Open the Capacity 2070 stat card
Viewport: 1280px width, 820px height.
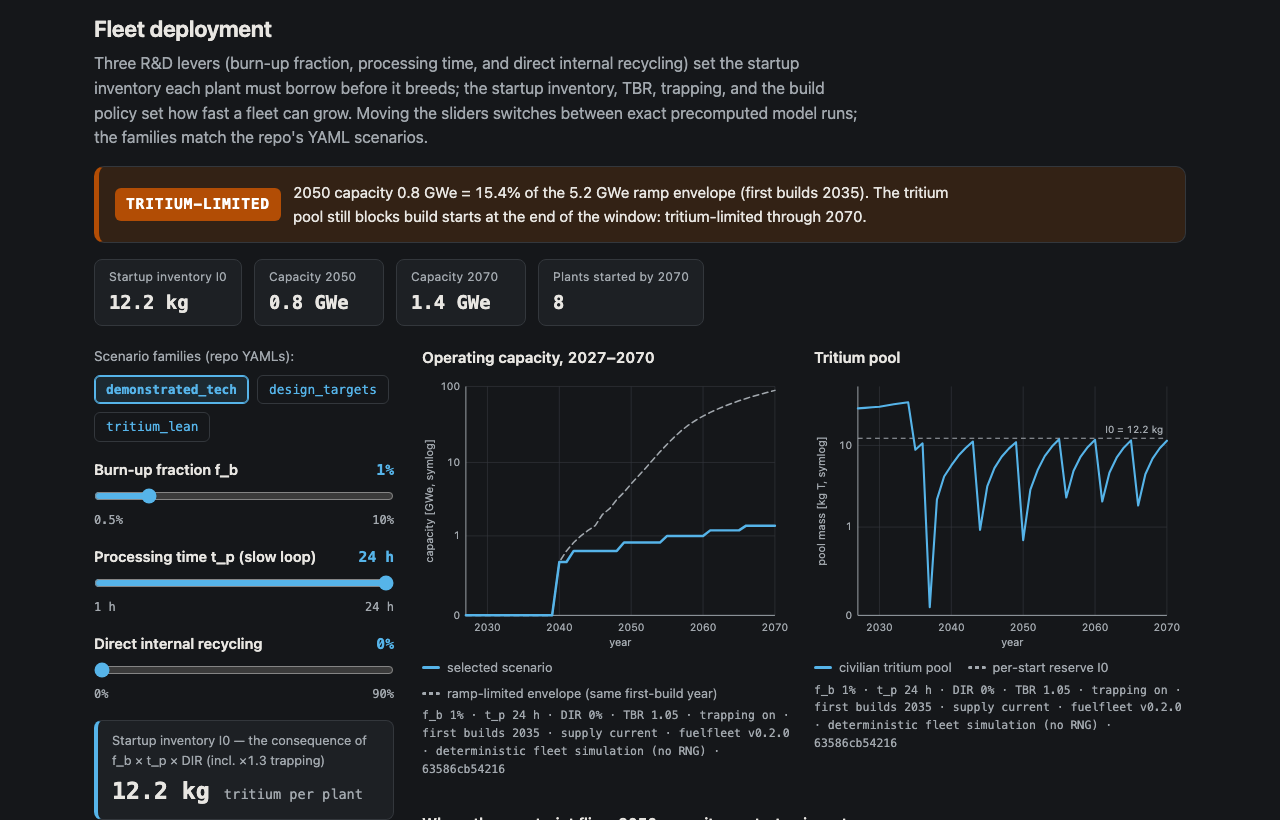click(x=461, y=292)
